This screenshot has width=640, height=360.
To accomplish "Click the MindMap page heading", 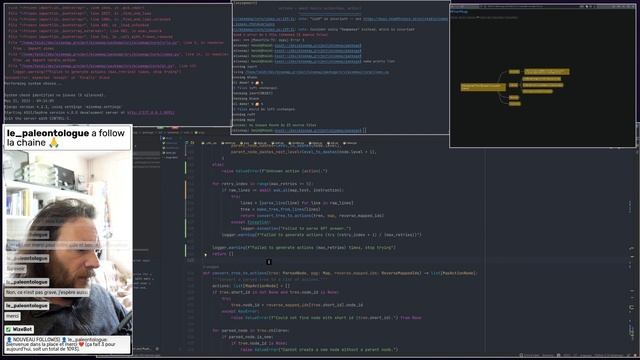I will click(459, 12).
